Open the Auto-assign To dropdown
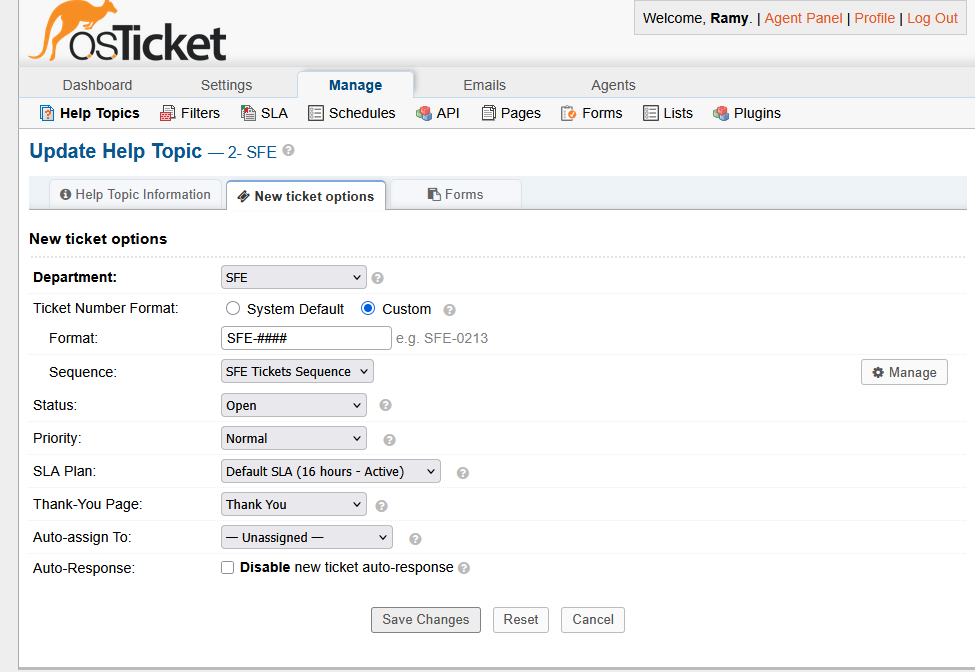The height and width of the screenshot is (672, 975). 306,537
